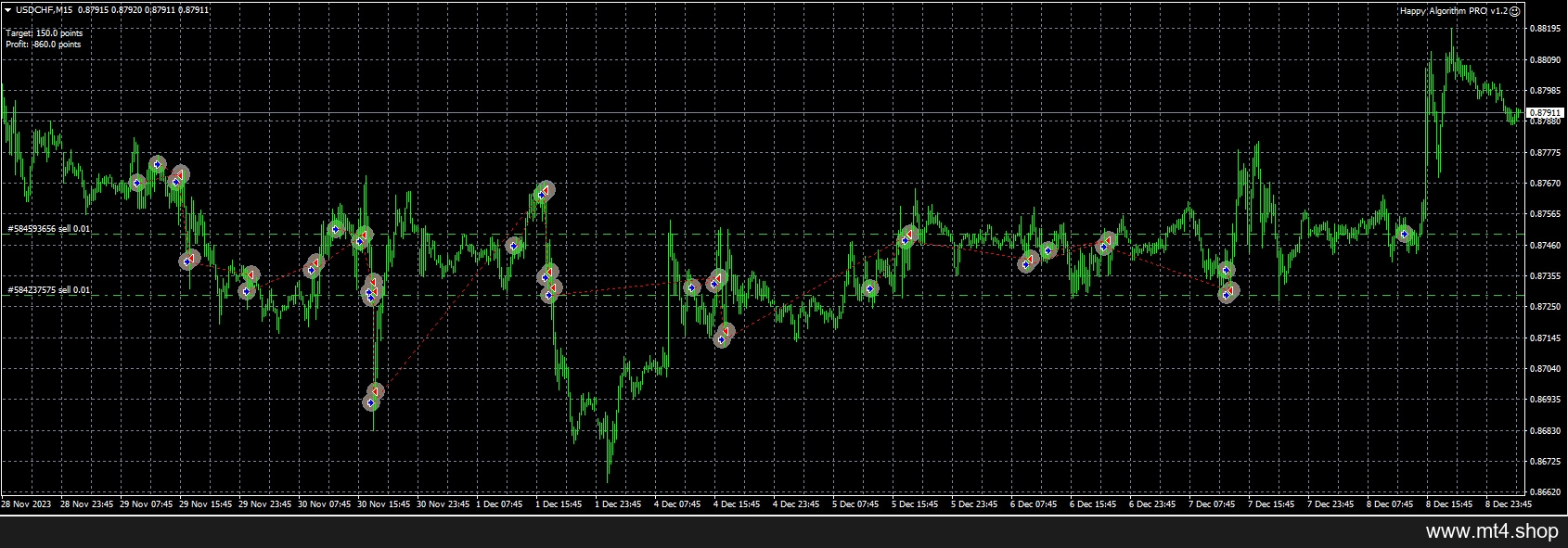
Task: Click the 0.87250 price scale label
Action: (1544, 307)
